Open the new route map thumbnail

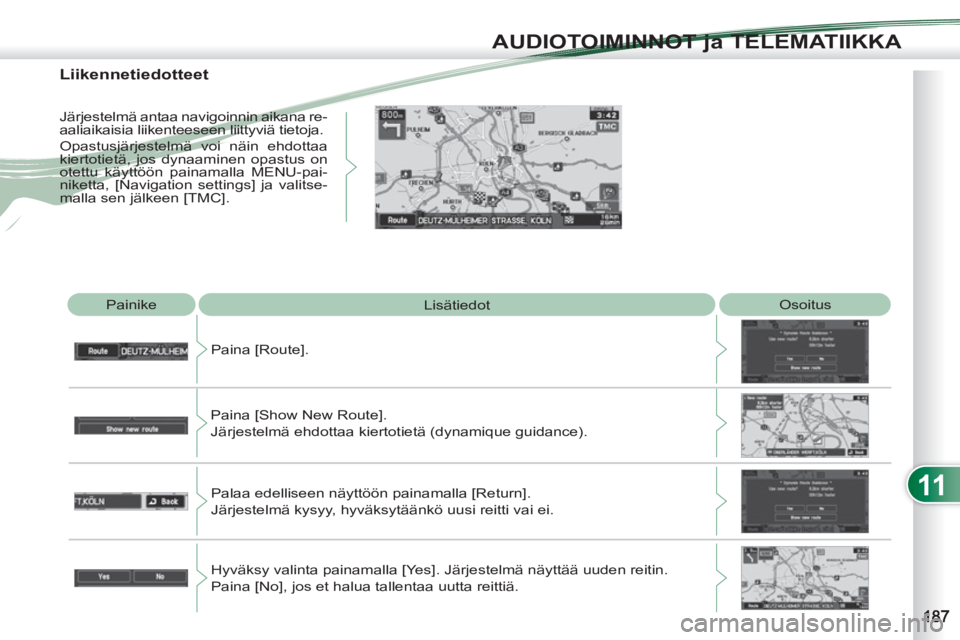804,426
